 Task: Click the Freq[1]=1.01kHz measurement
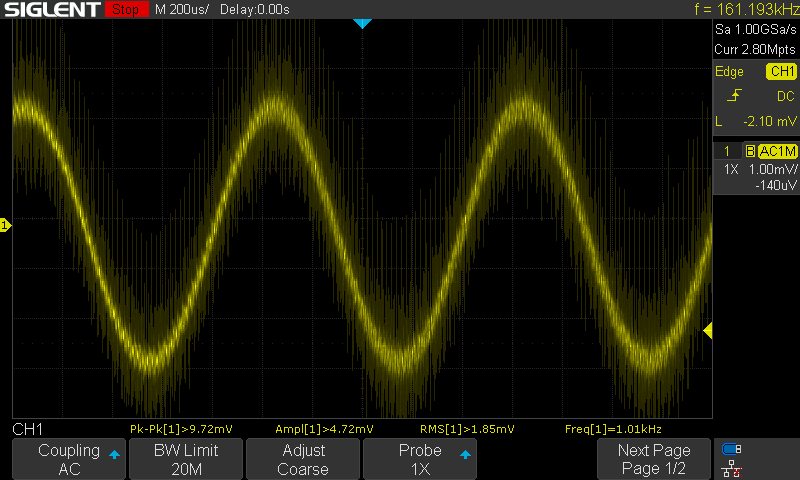[613, 429]
